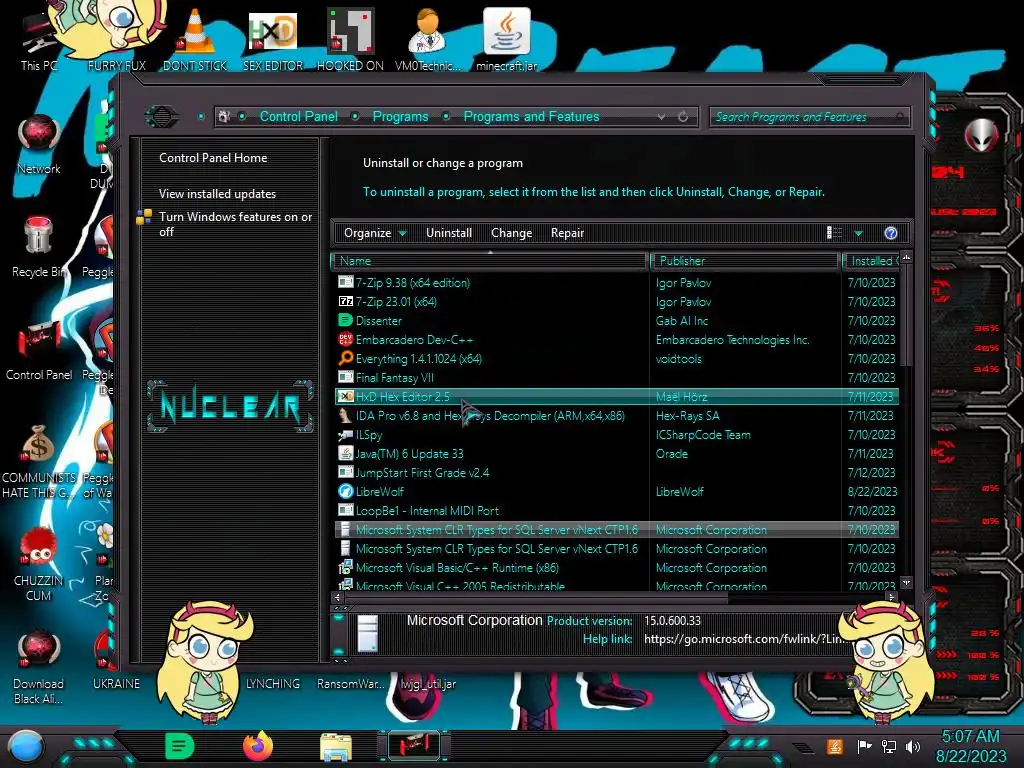
Task: Select 7-Zip 9.38 (x64 edition) entry
Action: tap(616, 283)
